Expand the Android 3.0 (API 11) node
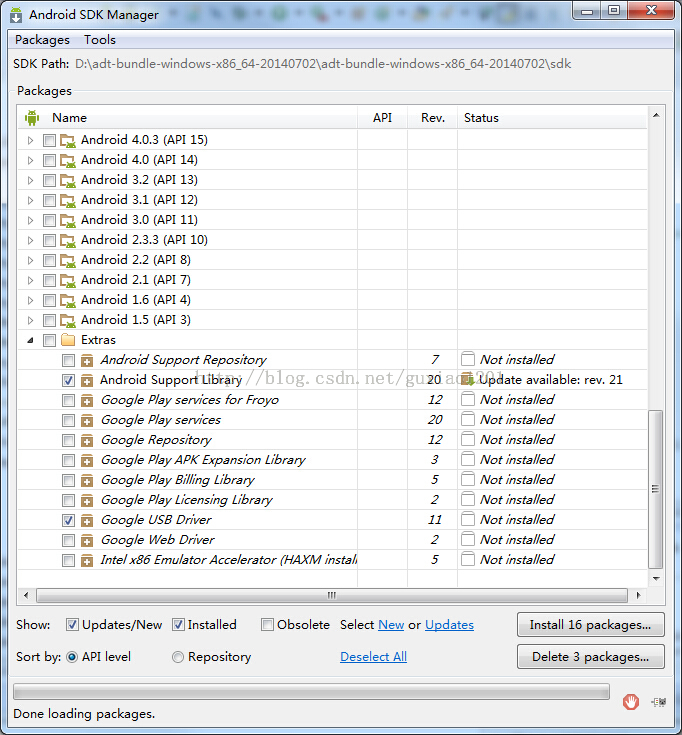Viewport: 682px width, 735px height. pyautogui.click(x=30, y=220)
